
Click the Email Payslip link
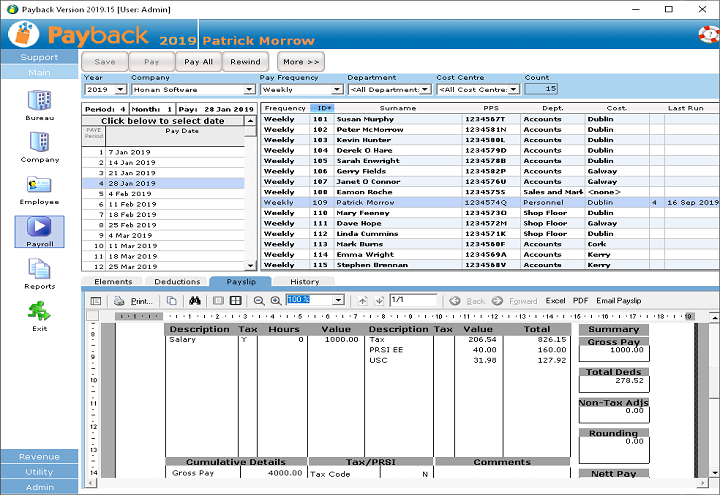[618, 300]
